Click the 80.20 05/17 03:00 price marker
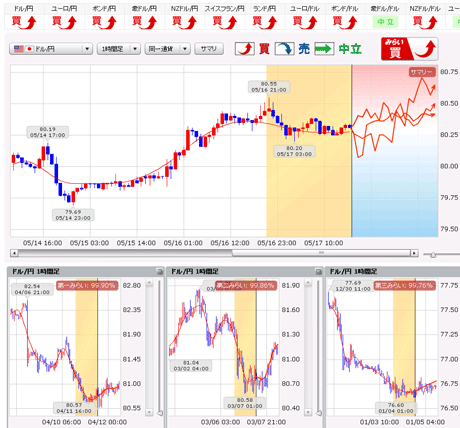This screenshot has height=428, width=460. point(294,151)
